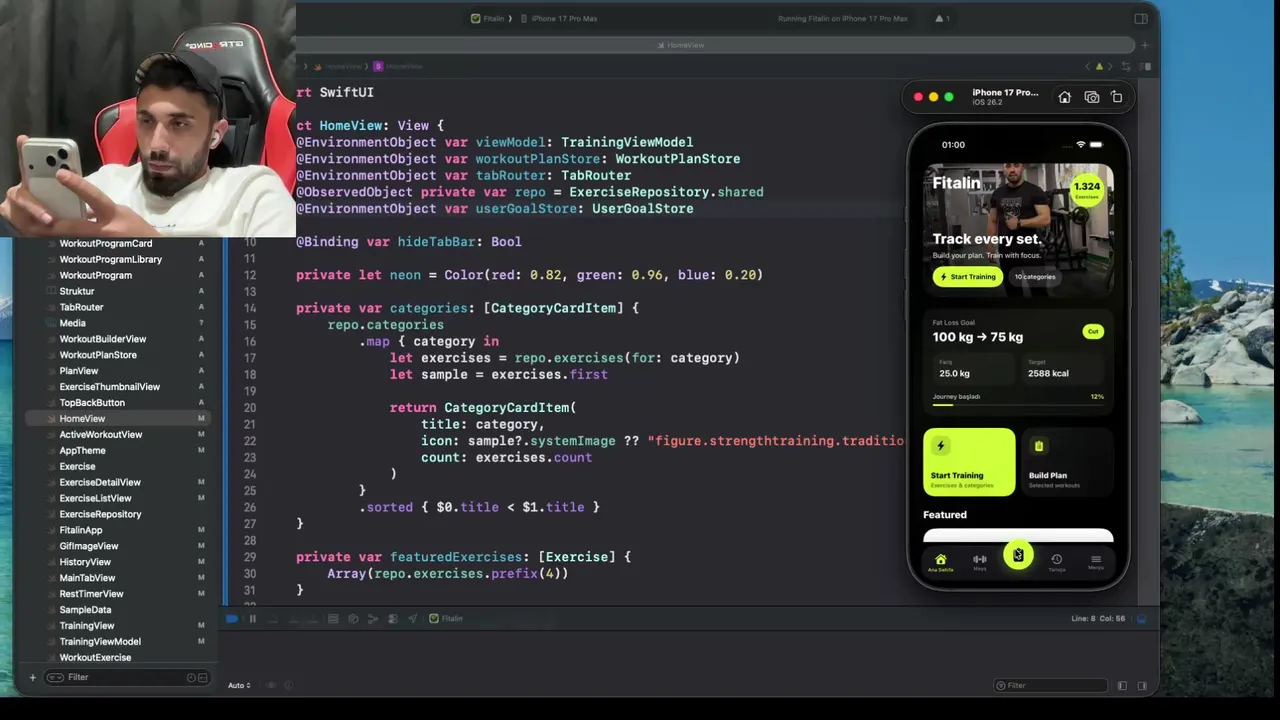This screenshot has width=1280, height=720.
Task: Click the neon Color definition on line 12
Action: pos(529,275)
